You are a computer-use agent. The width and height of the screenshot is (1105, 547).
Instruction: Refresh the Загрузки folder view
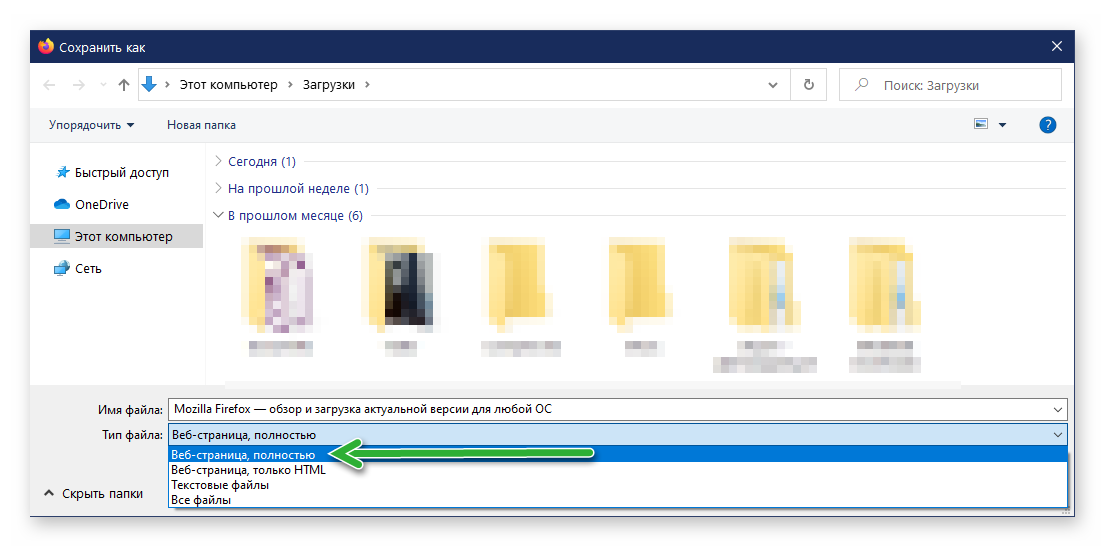point(808,85)
